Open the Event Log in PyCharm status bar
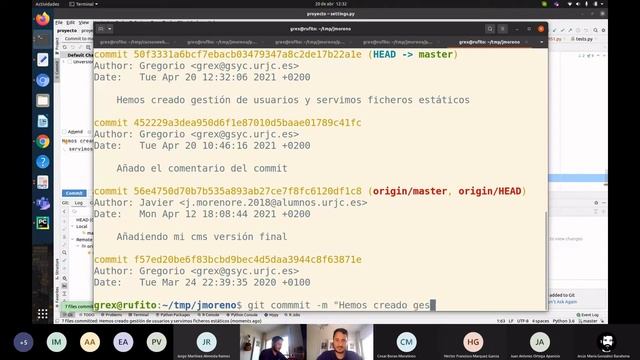Screen dimensions: 640x360 pyautogui.click(x=587, y=315)
